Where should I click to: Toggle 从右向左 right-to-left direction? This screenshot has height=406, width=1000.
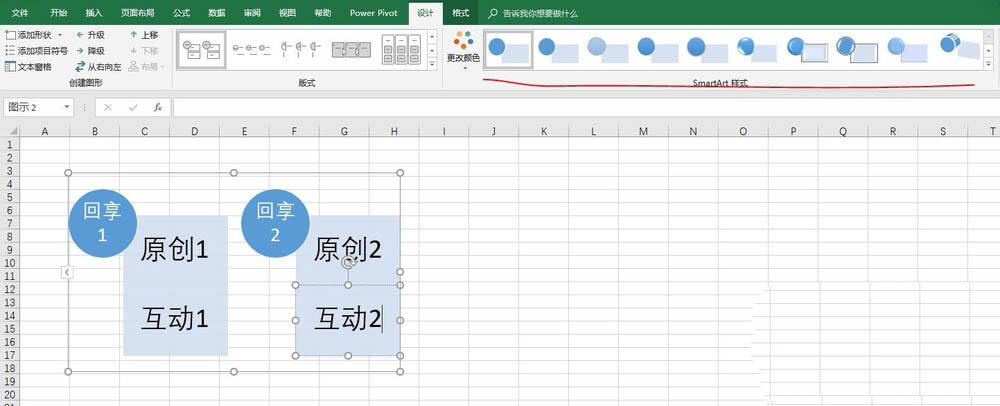tap(79, 66)
